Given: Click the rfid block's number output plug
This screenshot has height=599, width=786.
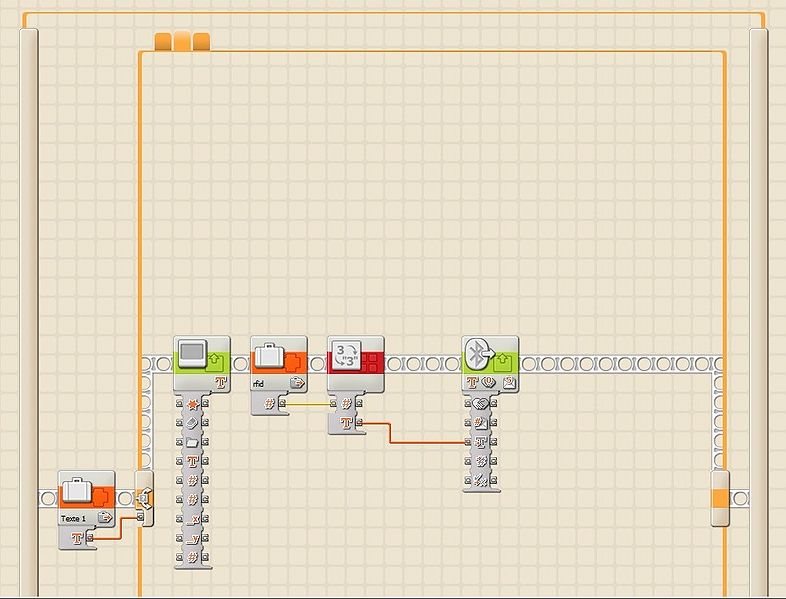Looking at the screenshot, I should coord(283,404).
